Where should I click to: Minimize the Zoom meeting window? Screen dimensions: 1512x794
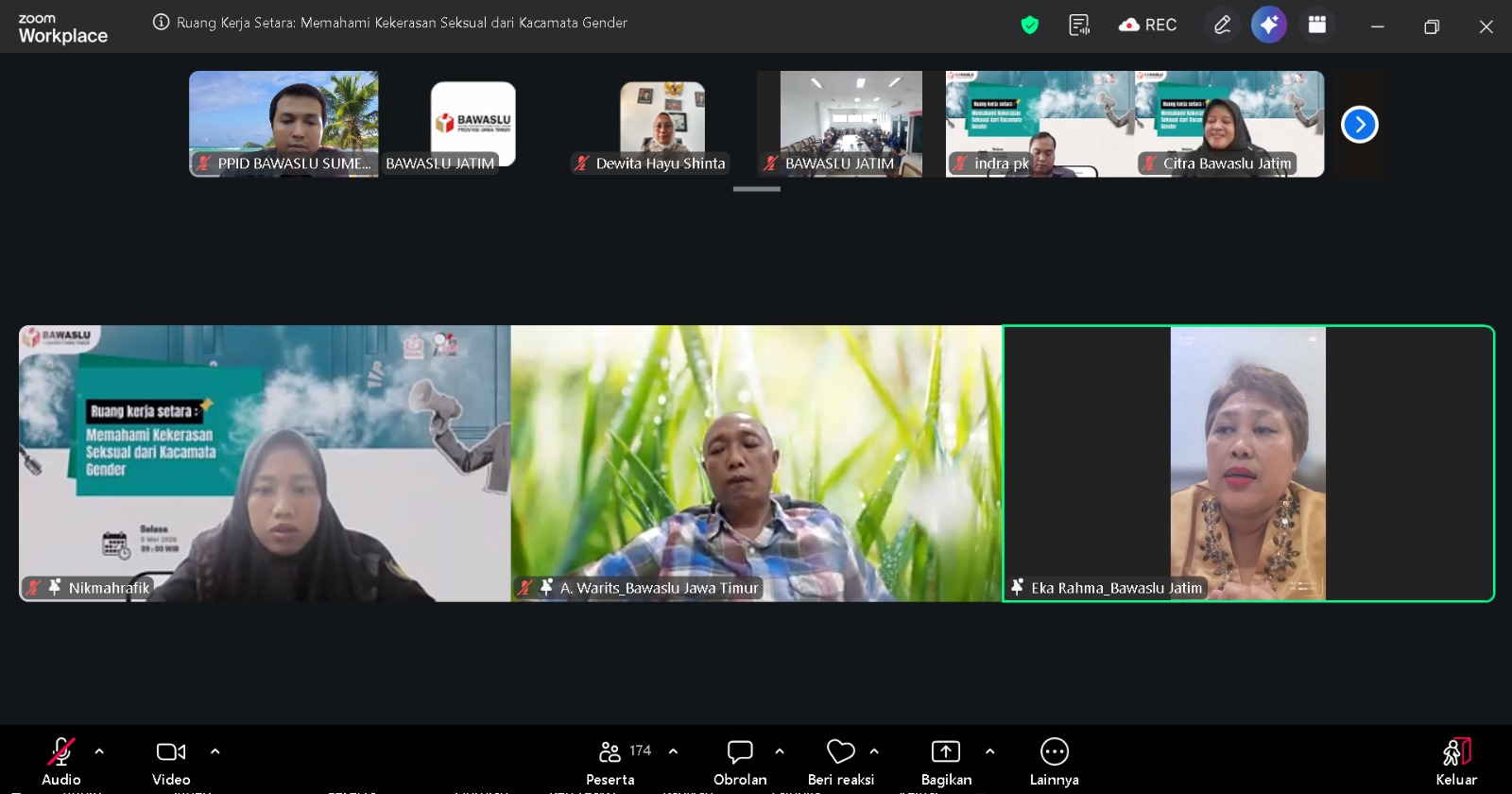click(1377, 26)
